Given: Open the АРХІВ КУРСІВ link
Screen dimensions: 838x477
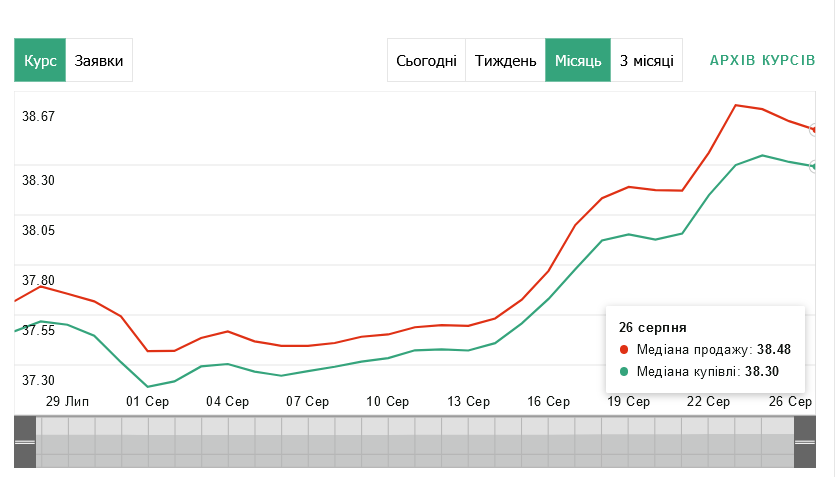Looking at the screenshot, I should coord(762,61).
